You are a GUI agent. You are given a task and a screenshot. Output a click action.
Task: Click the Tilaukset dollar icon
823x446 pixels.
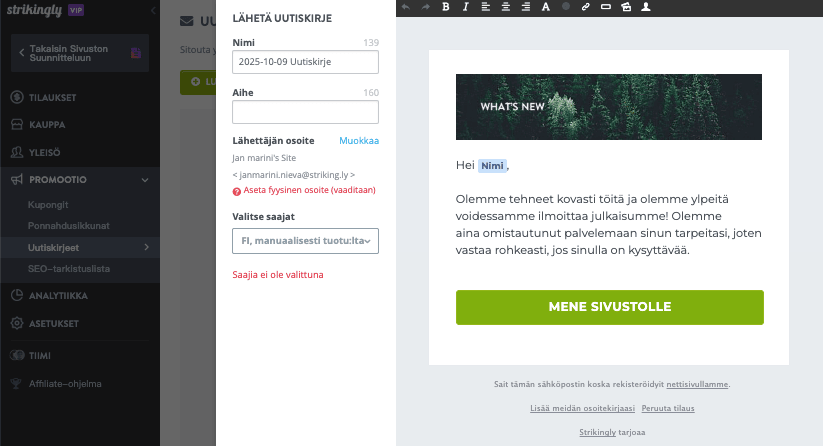pyautogui.click(x=17, y=97)
